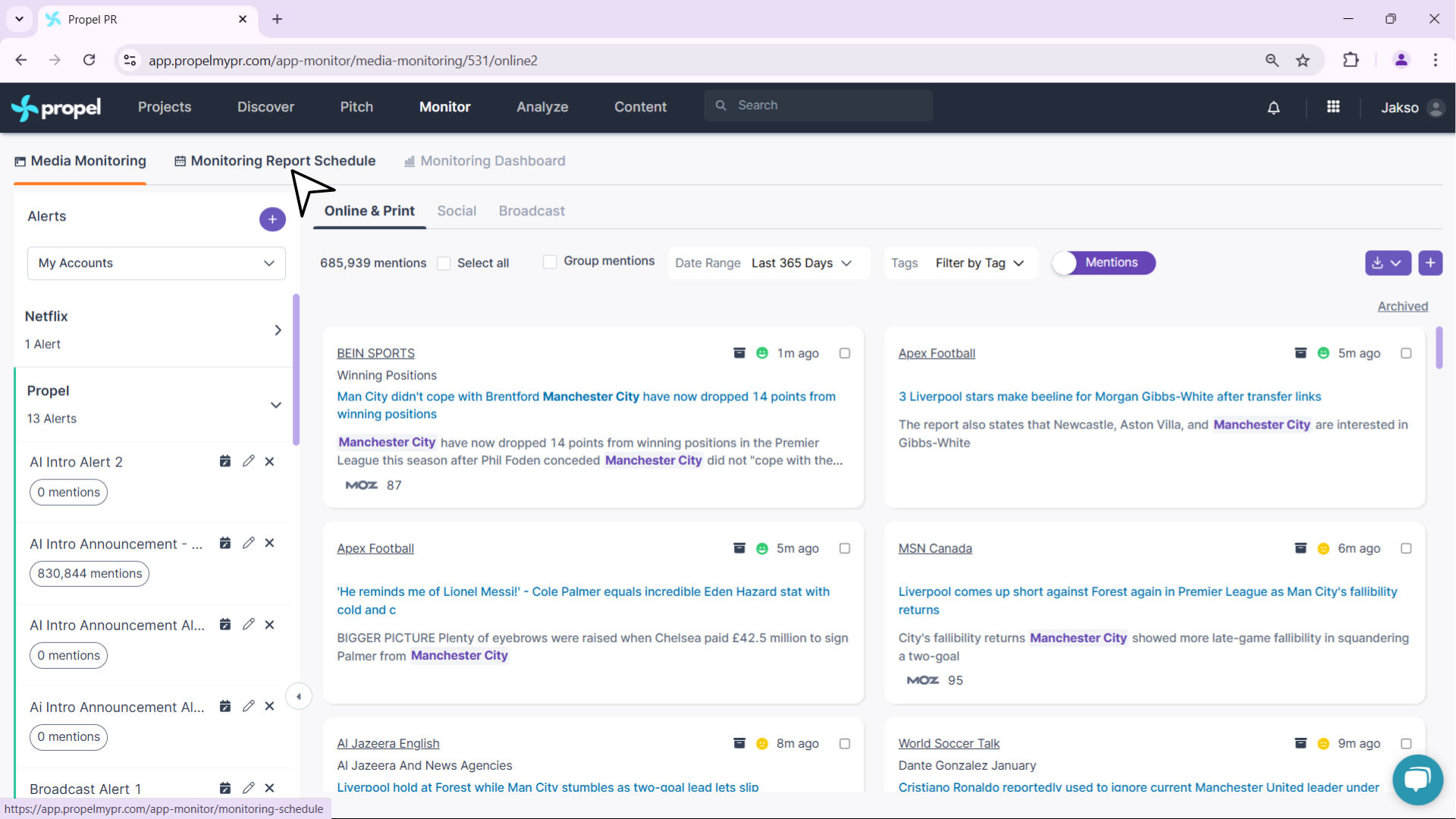Edit AI Intro Announcement - ... alert
Screen dimensions: 1456x819
[x=248, y=543]
